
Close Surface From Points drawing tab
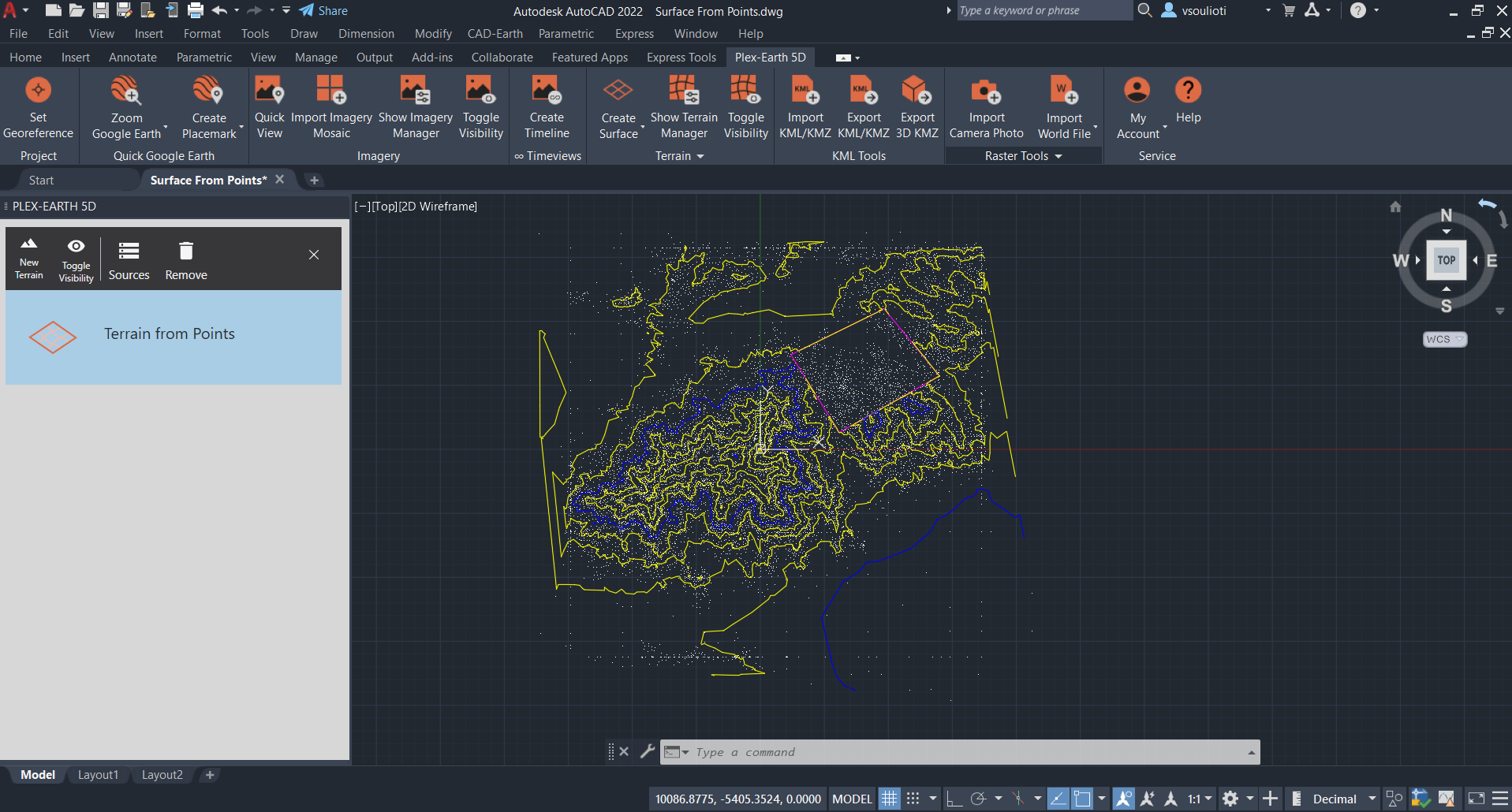point(279,180)
